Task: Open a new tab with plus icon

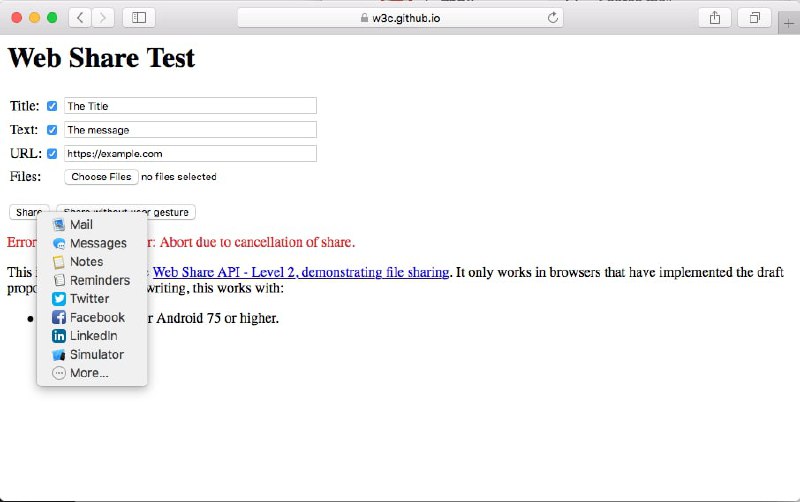Action: point(789,23)
